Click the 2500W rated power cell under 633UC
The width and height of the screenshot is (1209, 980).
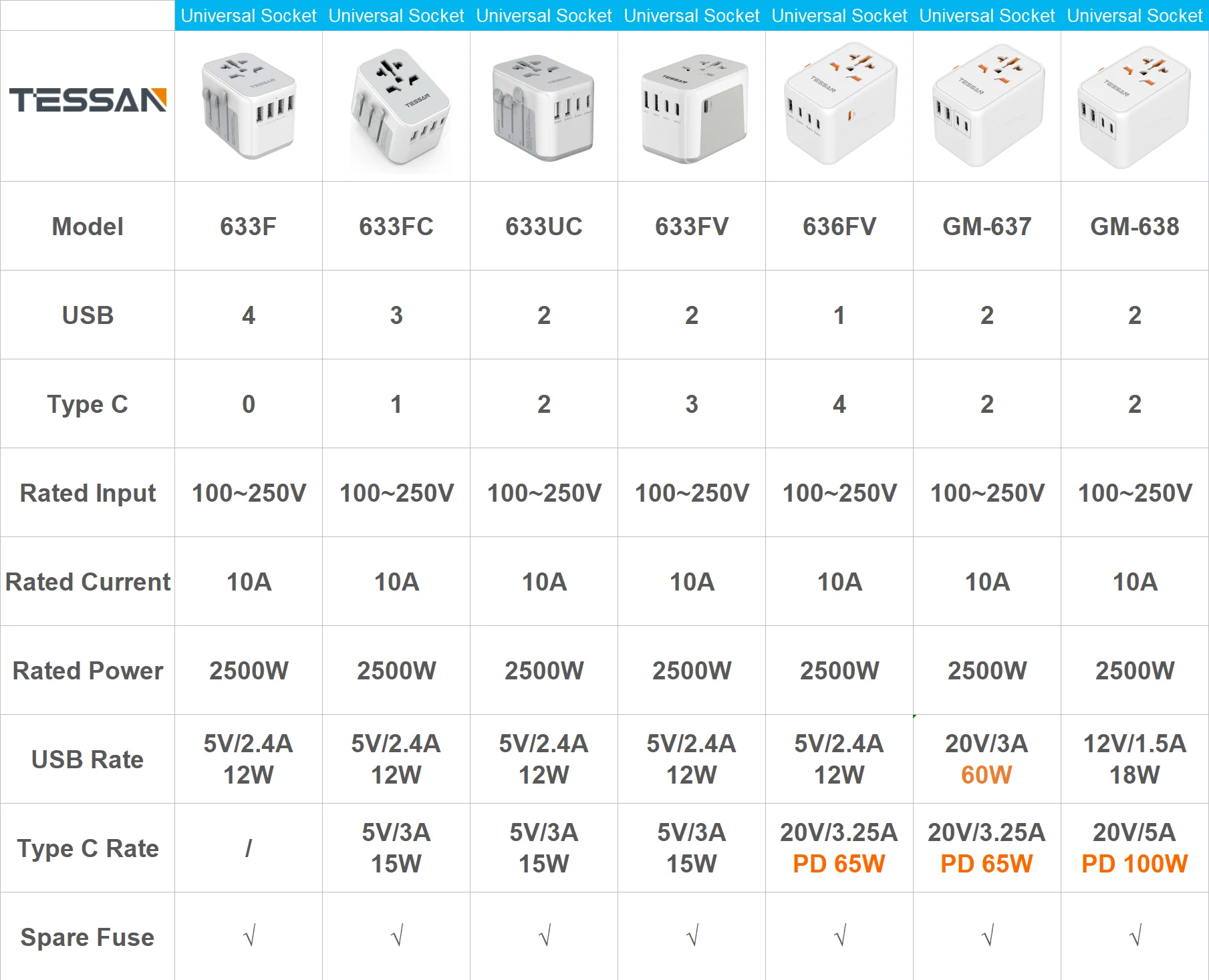click(x=544, y=670)
